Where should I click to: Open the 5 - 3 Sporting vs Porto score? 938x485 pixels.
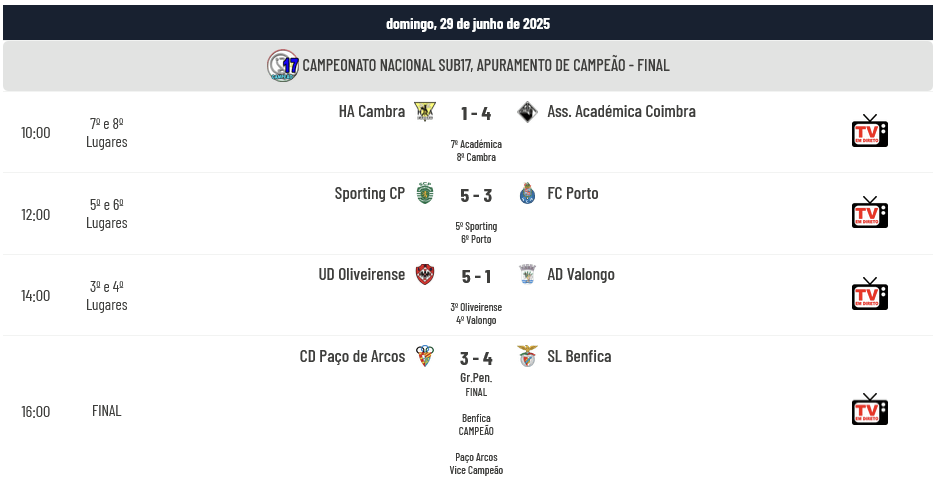476,196
